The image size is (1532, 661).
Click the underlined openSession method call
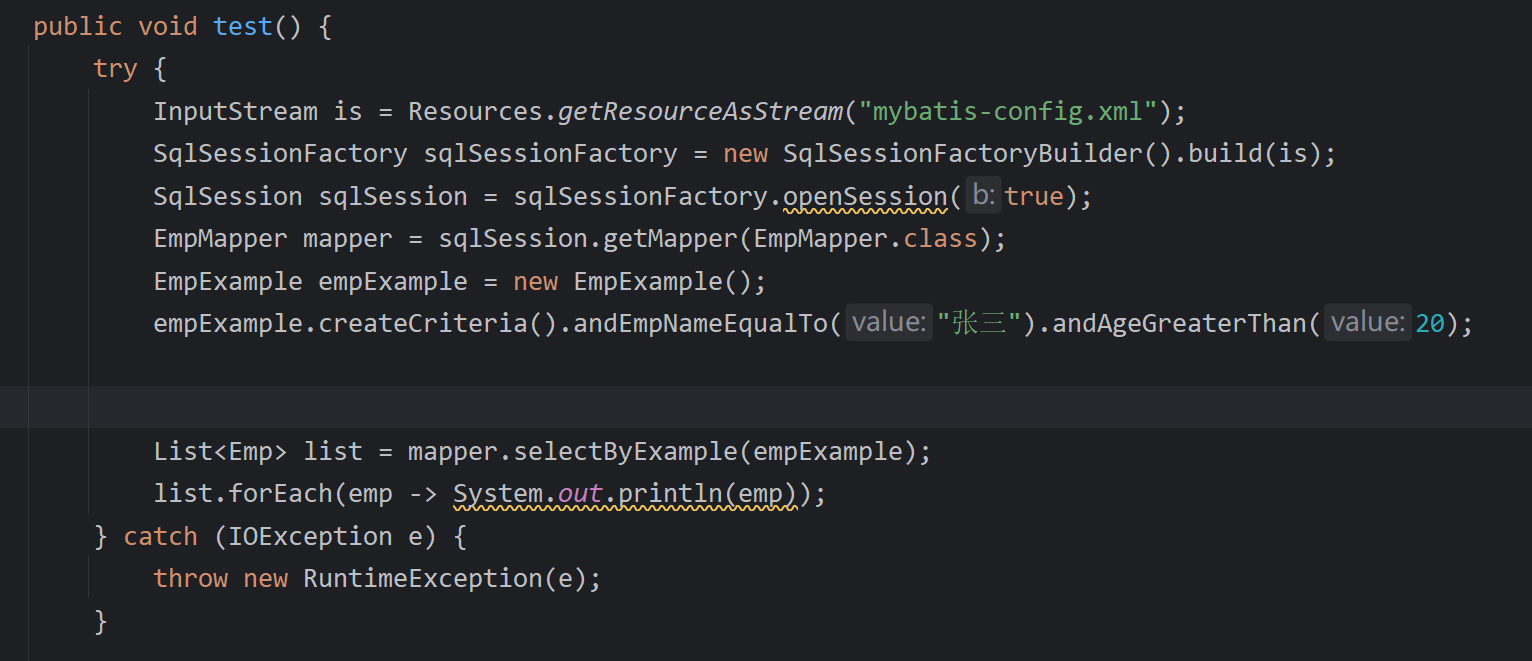(864, 196)
